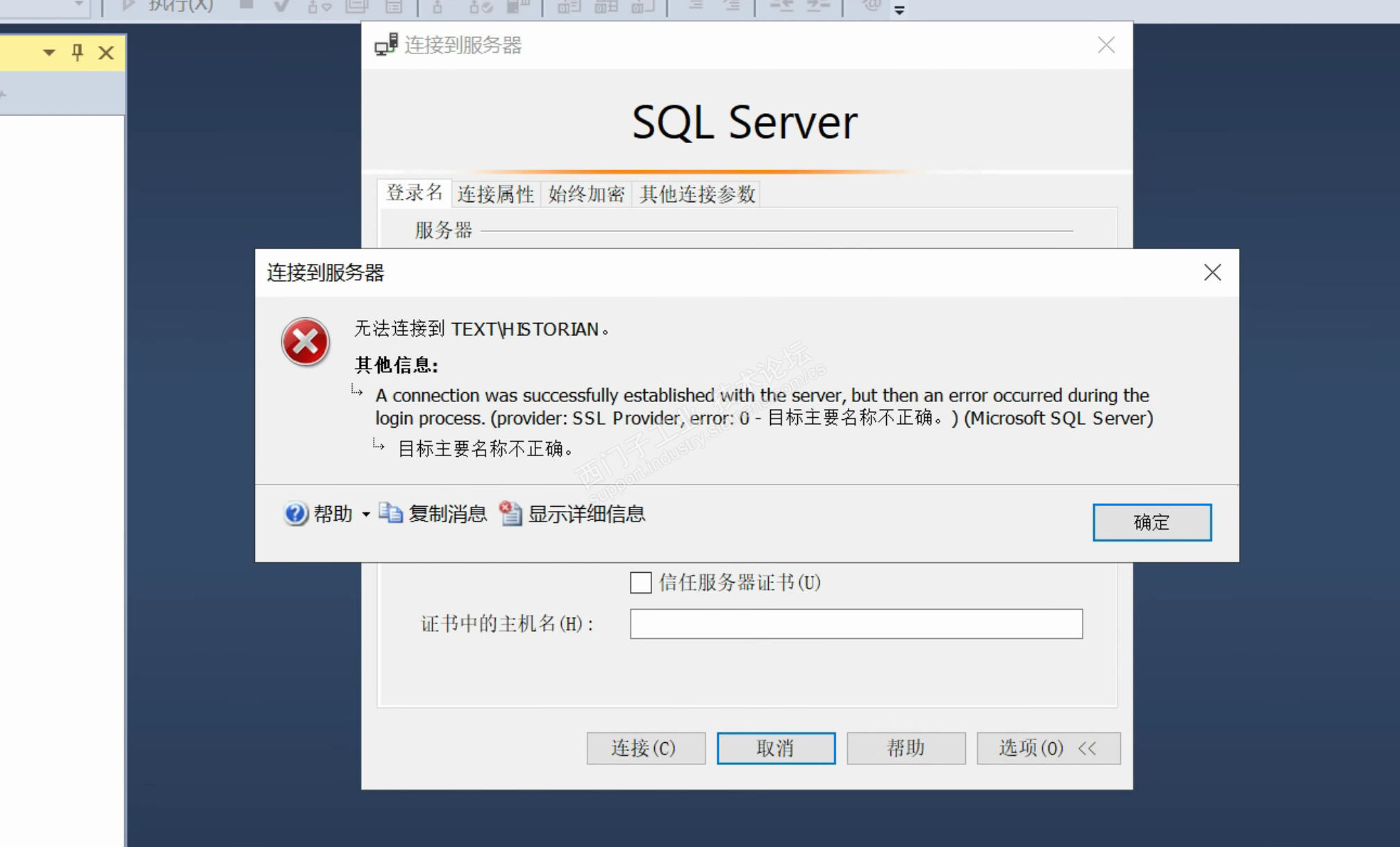This screenshot has width=1400, height=847.
Task: Click the Copy message (复制消息) icon
Action: (x=391, y=514)
